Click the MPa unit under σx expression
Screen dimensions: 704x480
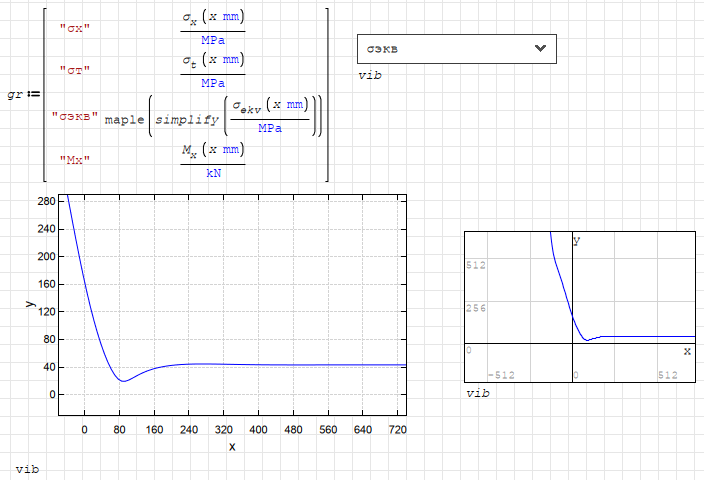tap(213, 40)
